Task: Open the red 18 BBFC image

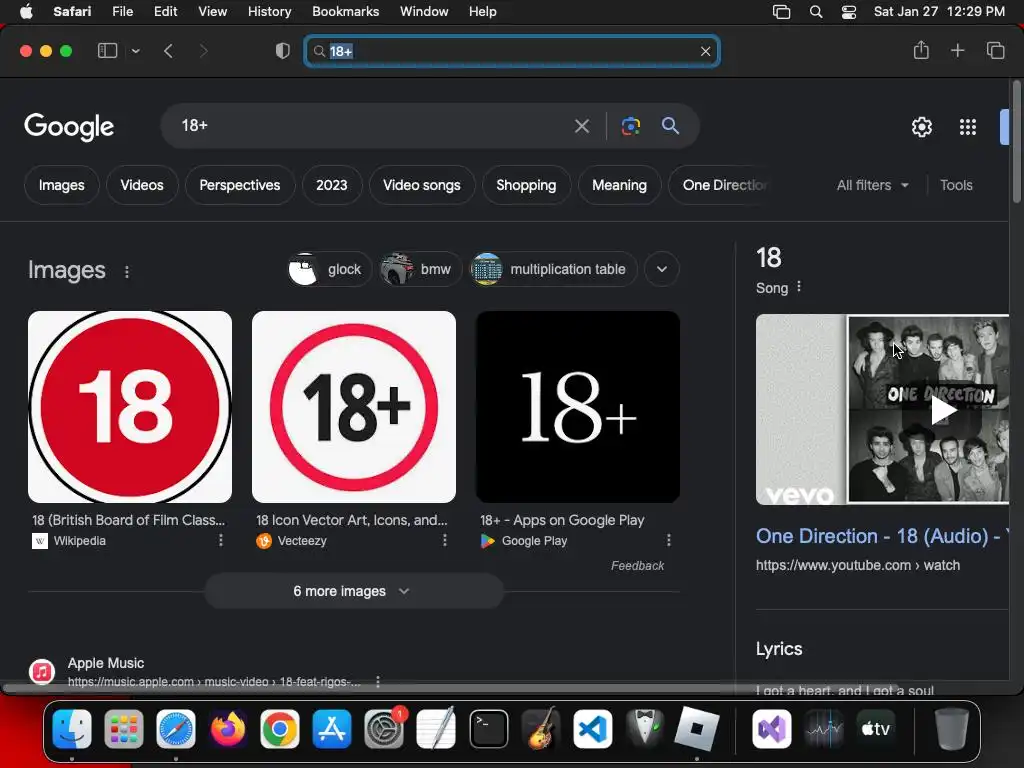Action: coord(130,407)
